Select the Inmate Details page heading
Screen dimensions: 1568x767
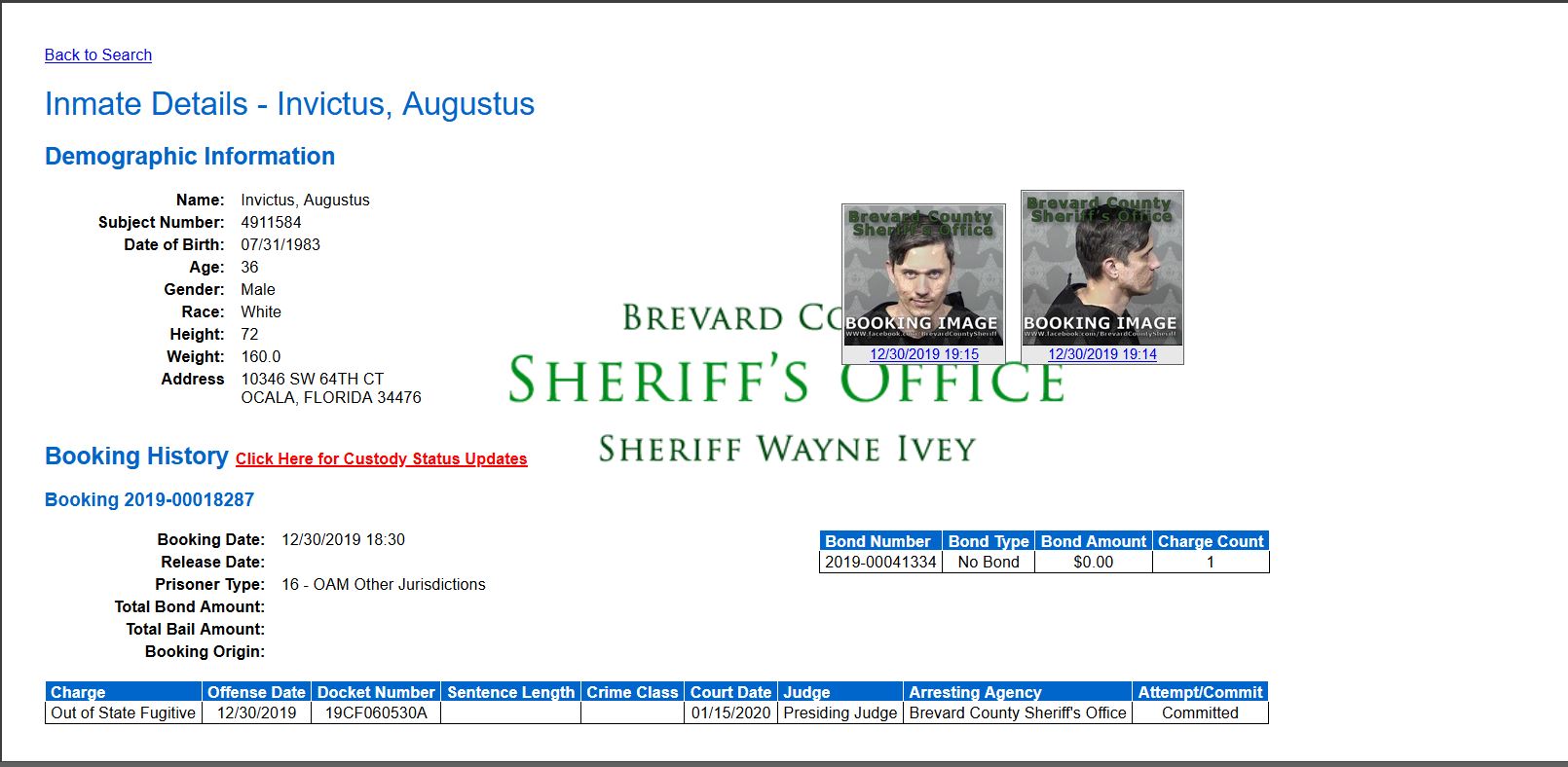coord(289,104)
